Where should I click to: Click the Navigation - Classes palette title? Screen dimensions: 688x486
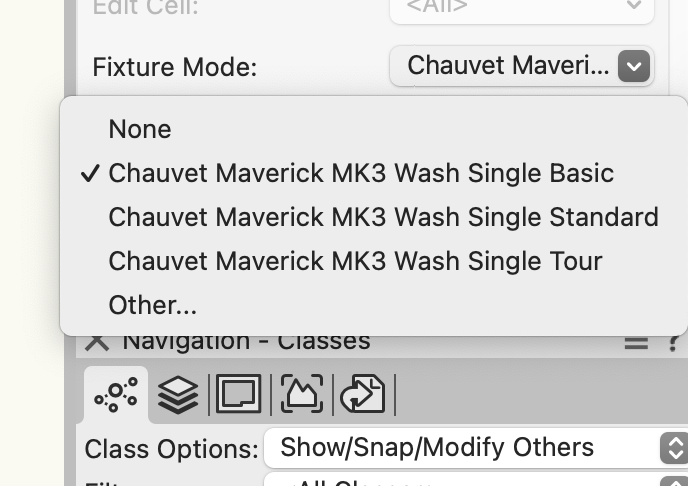point(246,342)
